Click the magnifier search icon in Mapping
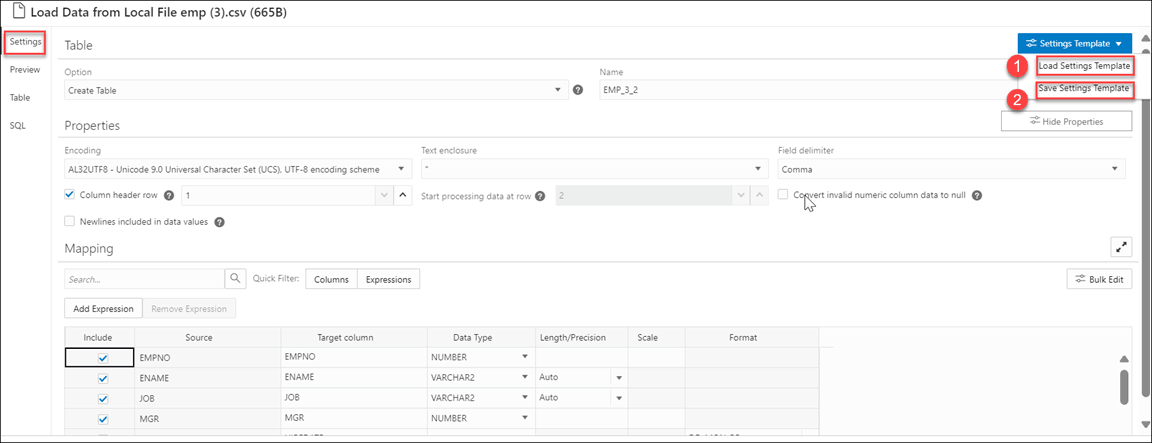 (236, 279)
